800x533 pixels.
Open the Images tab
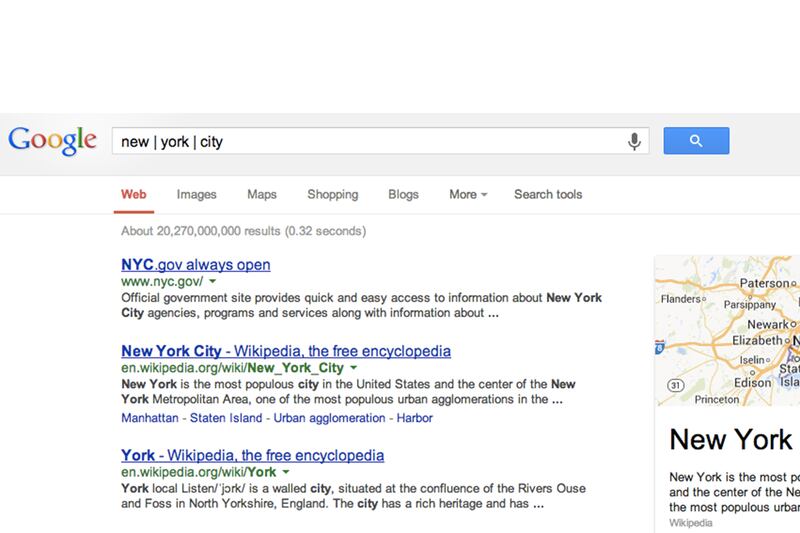[196, 194]
